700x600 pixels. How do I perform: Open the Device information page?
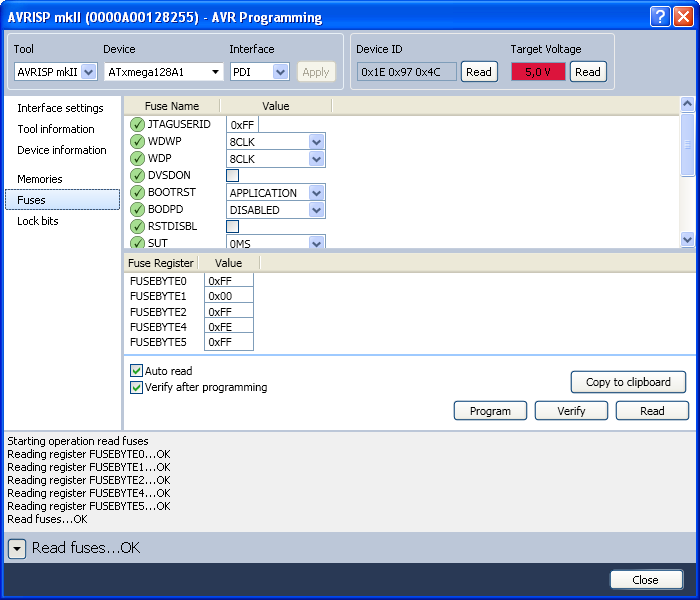click(62, 150)
